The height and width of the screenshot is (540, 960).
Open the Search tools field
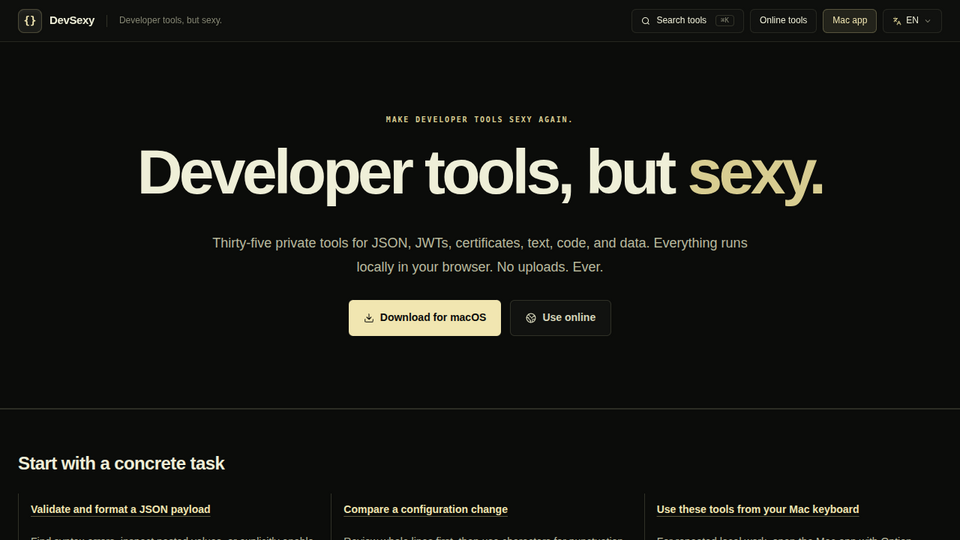click(687, 21)
